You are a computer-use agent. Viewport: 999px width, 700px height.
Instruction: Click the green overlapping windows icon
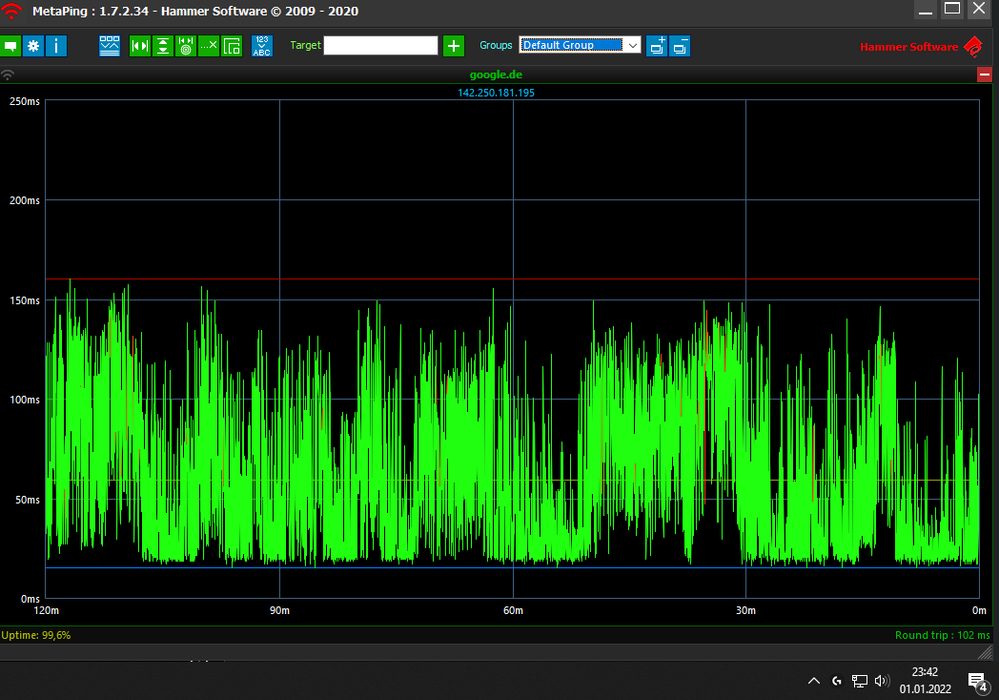click(232, 46)
